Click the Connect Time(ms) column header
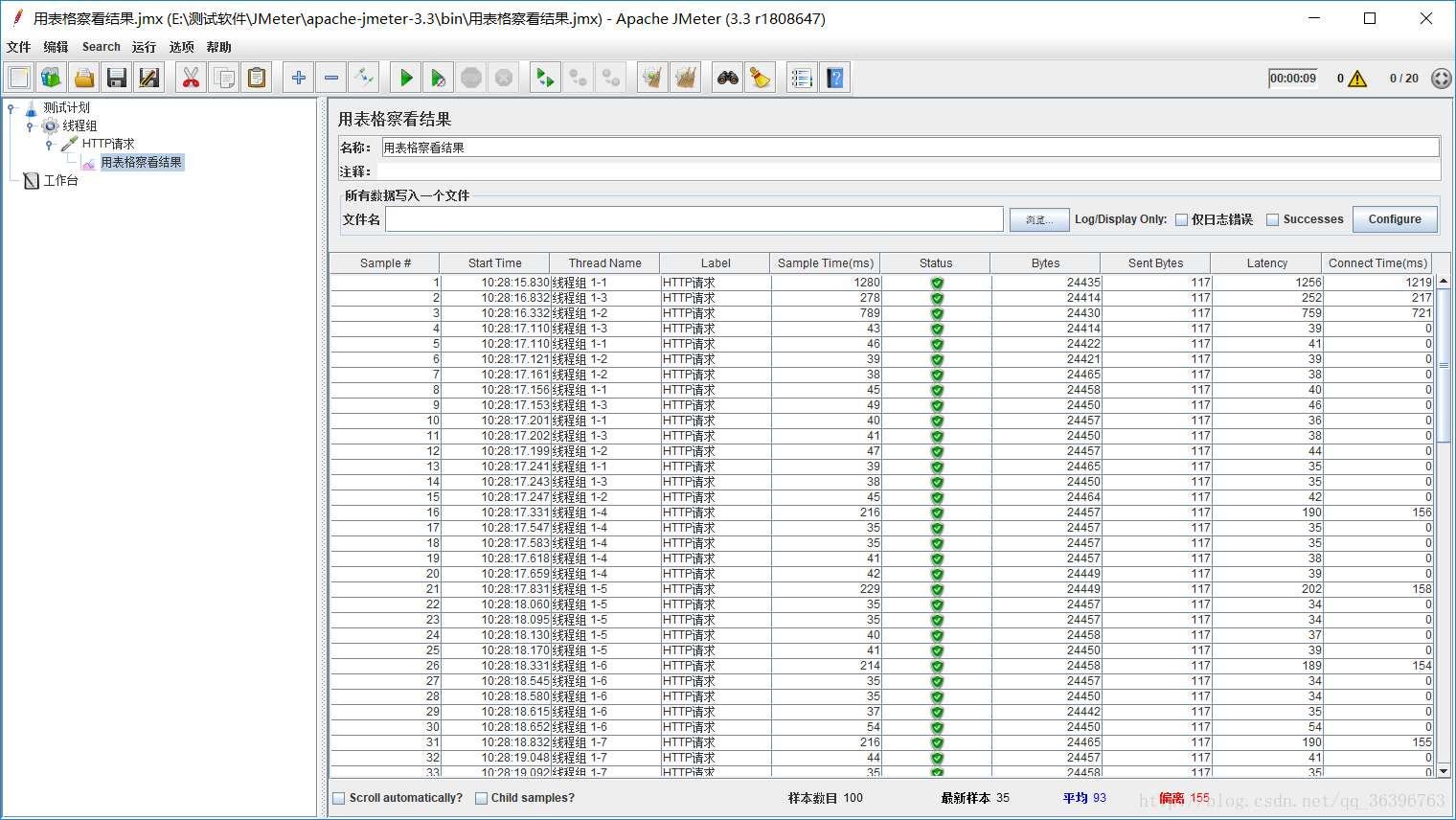The width and height of the screenshot is (1456, 820). (x=1377, y=263)
